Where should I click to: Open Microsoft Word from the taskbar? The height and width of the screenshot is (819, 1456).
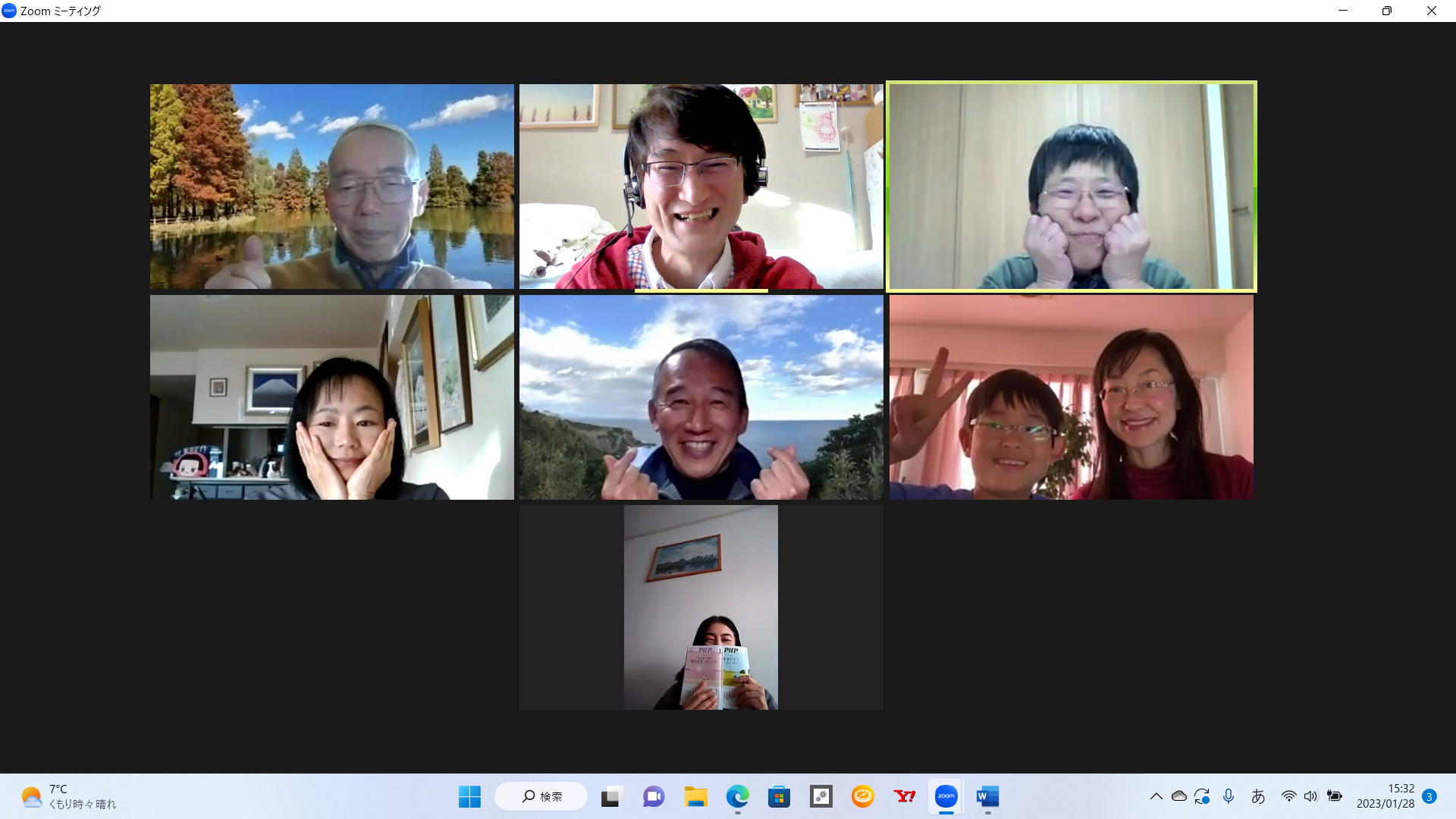point(987,796)
